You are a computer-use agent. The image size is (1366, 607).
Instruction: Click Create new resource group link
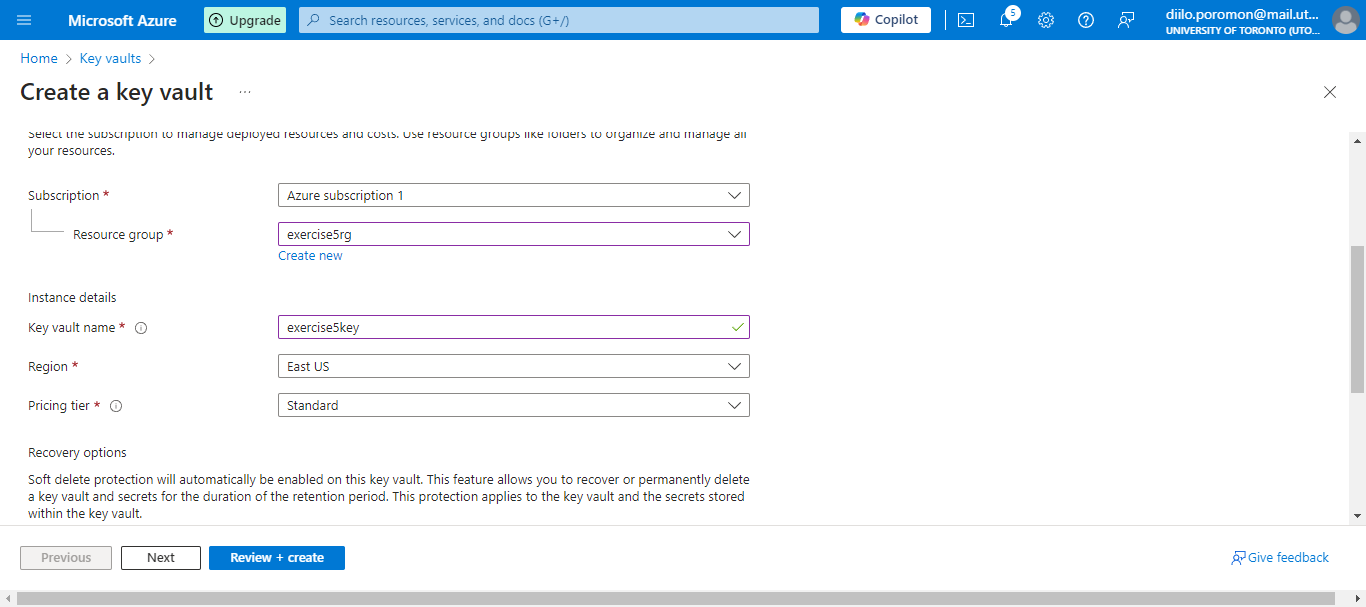(x=310, y=256)
